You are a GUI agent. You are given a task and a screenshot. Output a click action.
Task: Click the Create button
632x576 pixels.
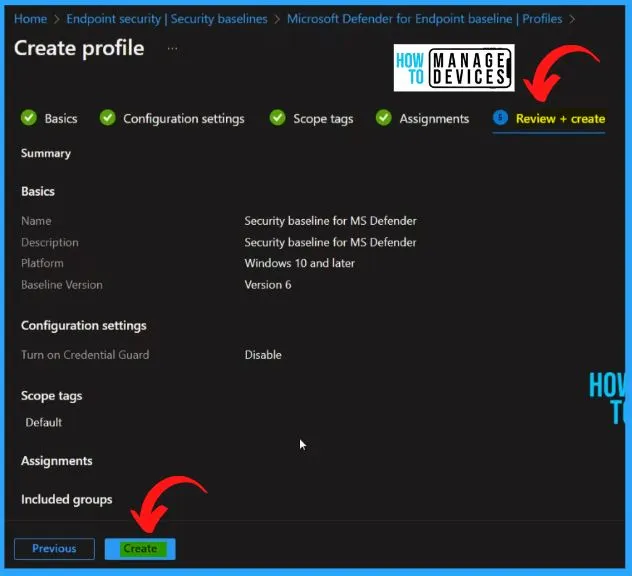pyautogui.click(x=140, y=549)
